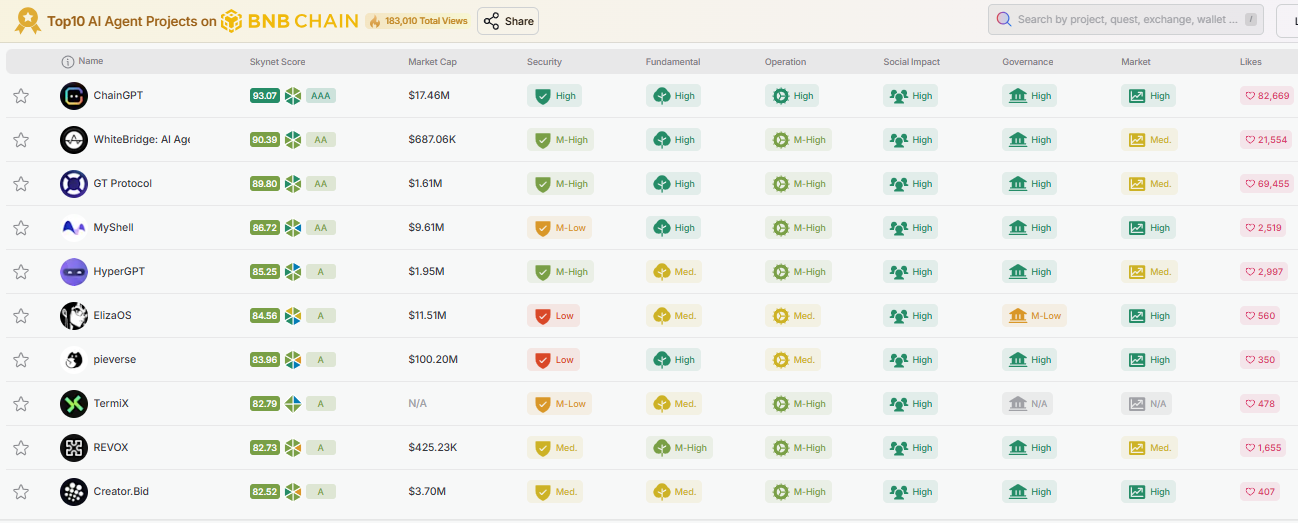Screen dimensions: 1298x523
Task: Open the HyperGPT project link
Action: pyautogui.click(x=119, y=272)
